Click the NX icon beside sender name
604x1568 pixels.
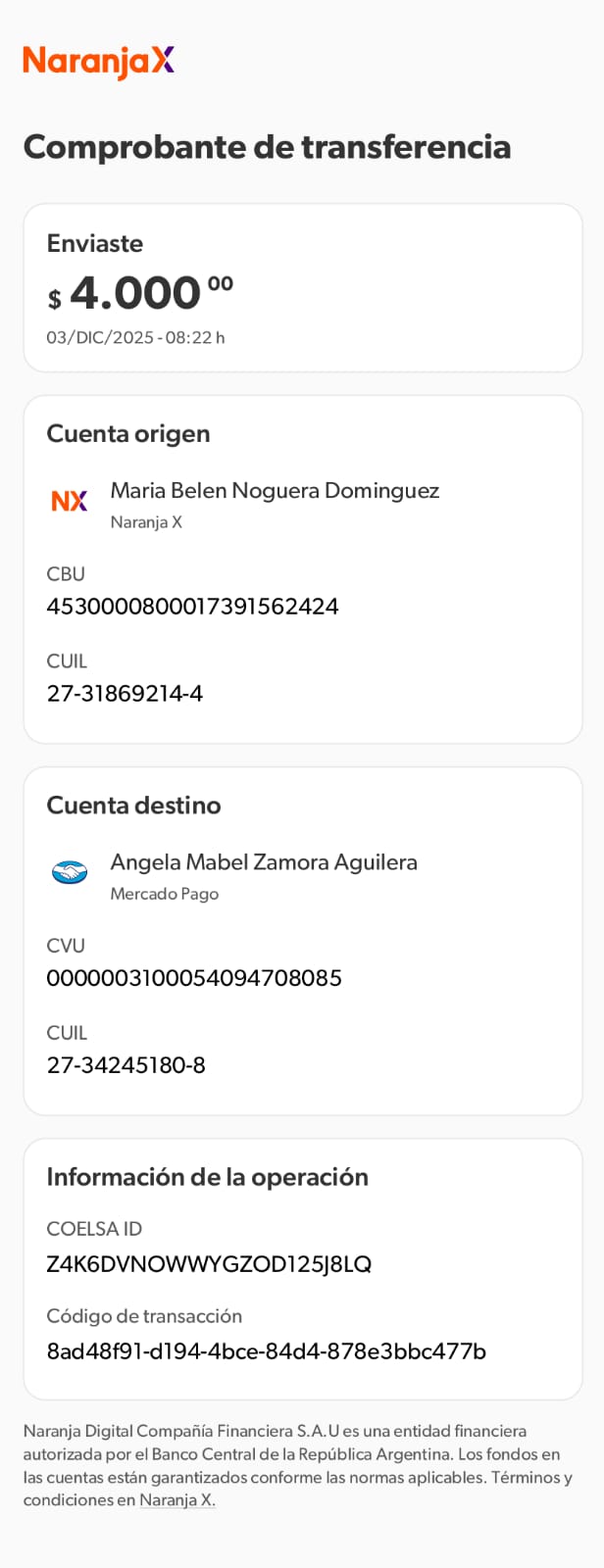click(x=70, y=501)
